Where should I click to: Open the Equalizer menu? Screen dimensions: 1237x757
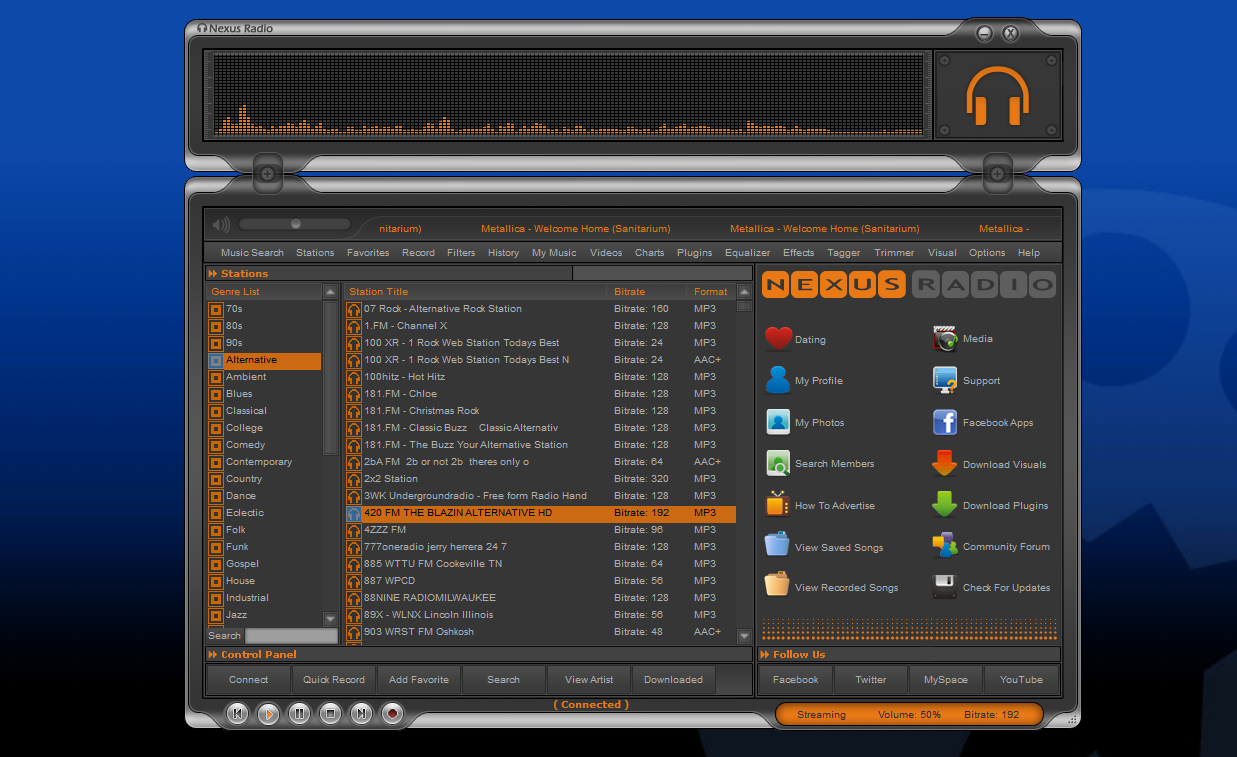point(747,253)
